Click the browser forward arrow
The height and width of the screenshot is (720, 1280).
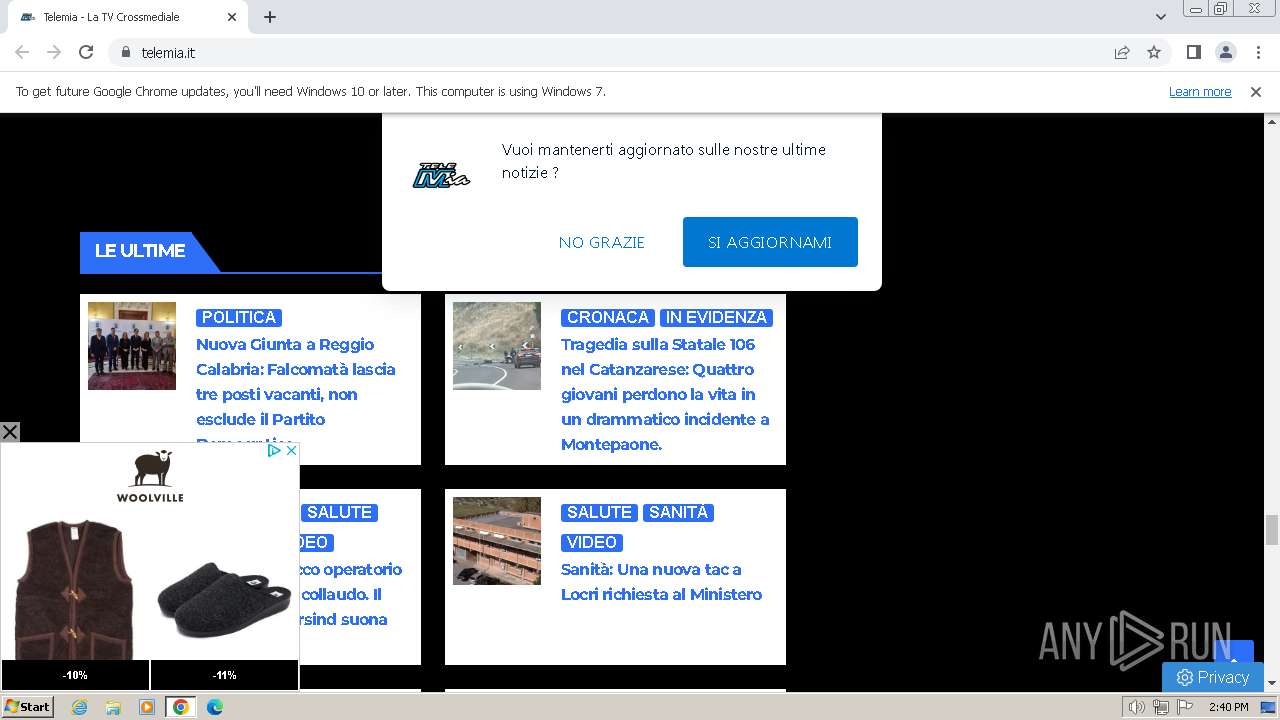pos(54,52)
